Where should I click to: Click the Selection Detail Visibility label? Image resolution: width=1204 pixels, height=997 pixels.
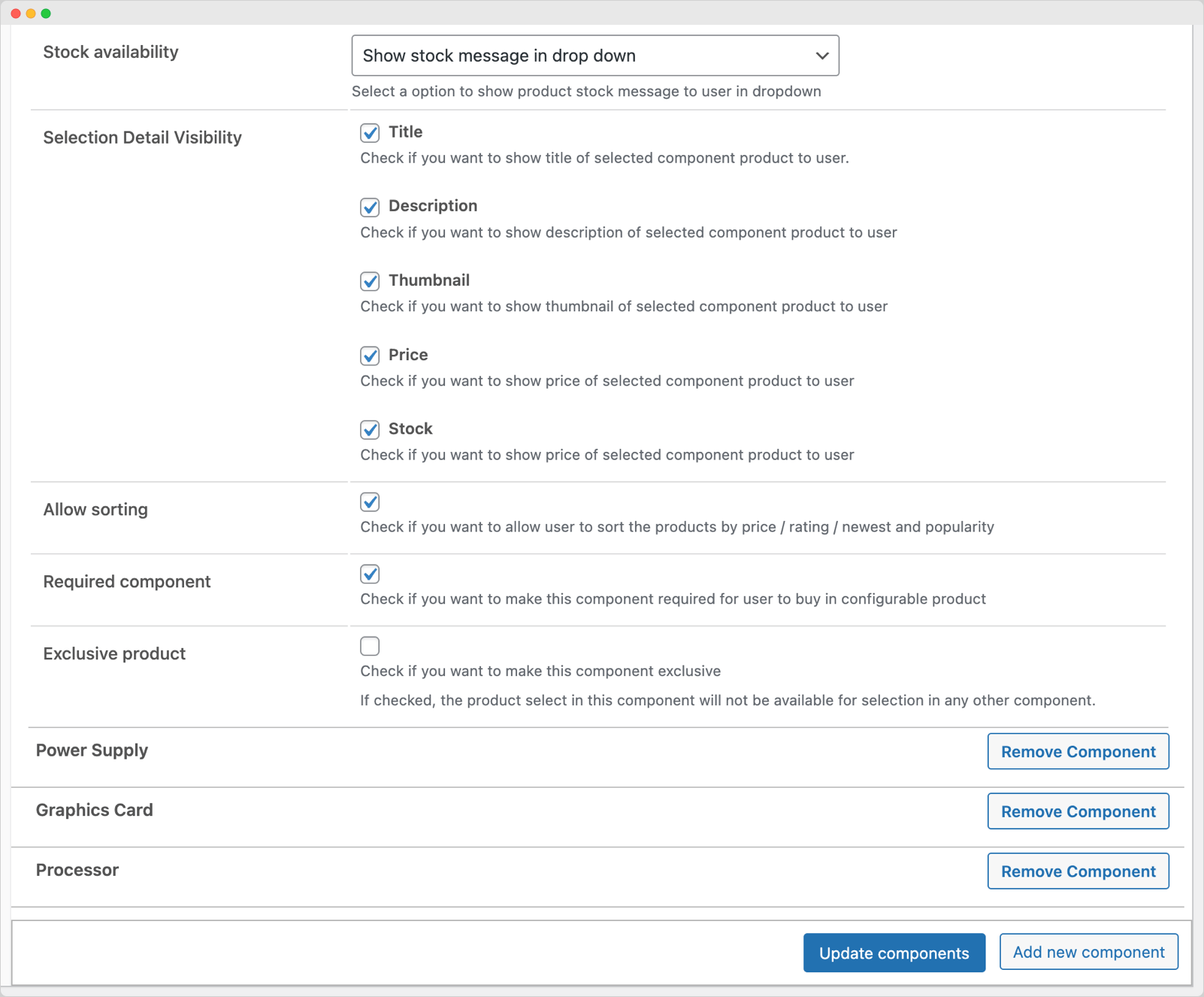142,138
